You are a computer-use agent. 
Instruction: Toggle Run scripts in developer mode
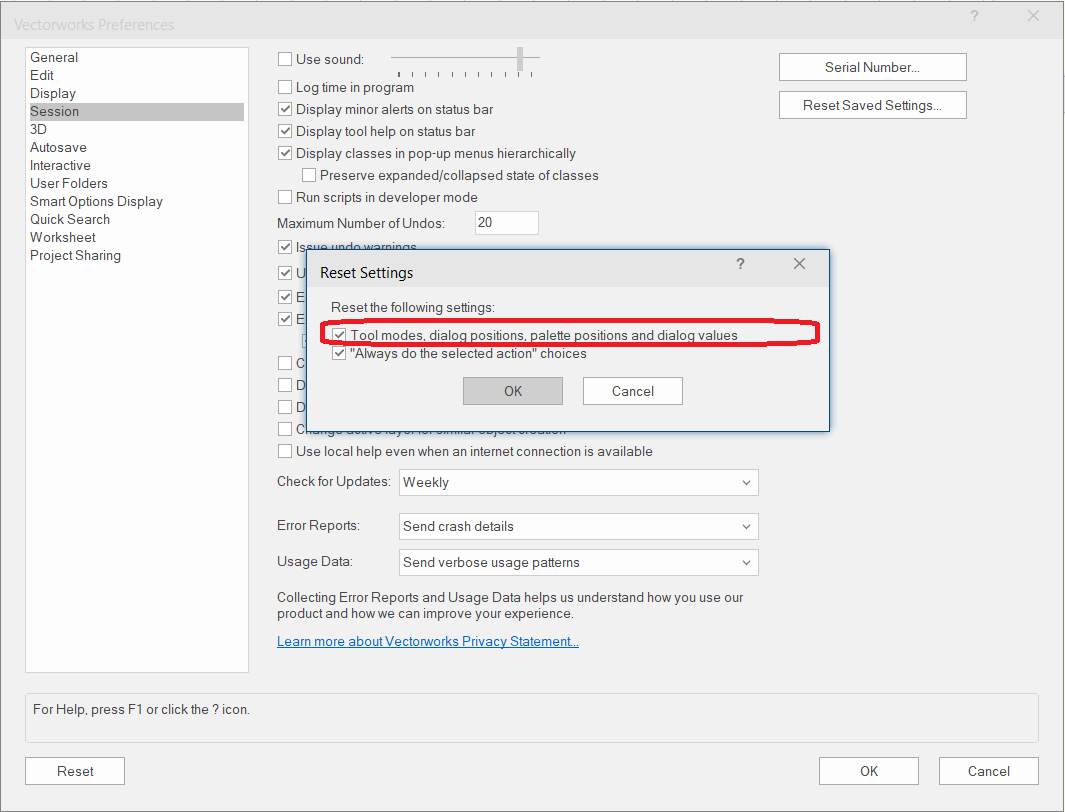pos(285,198)
